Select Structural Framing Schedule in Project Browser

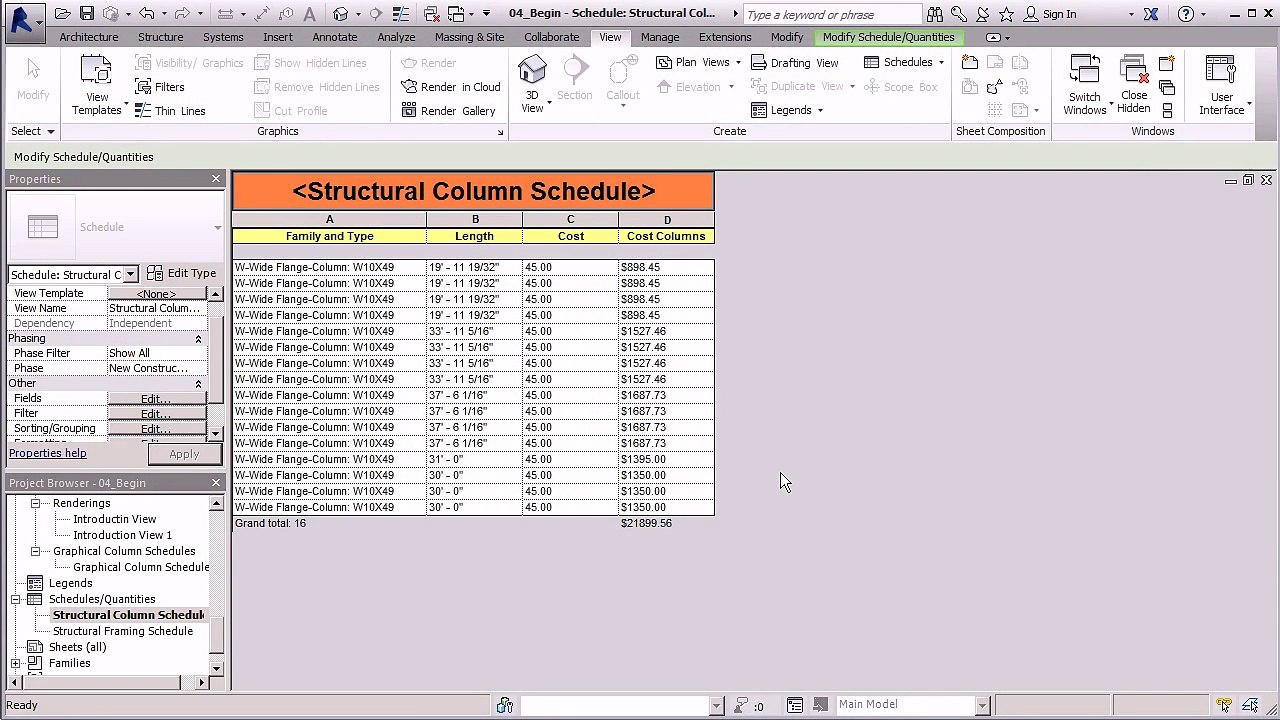click(x=122, y=631)
